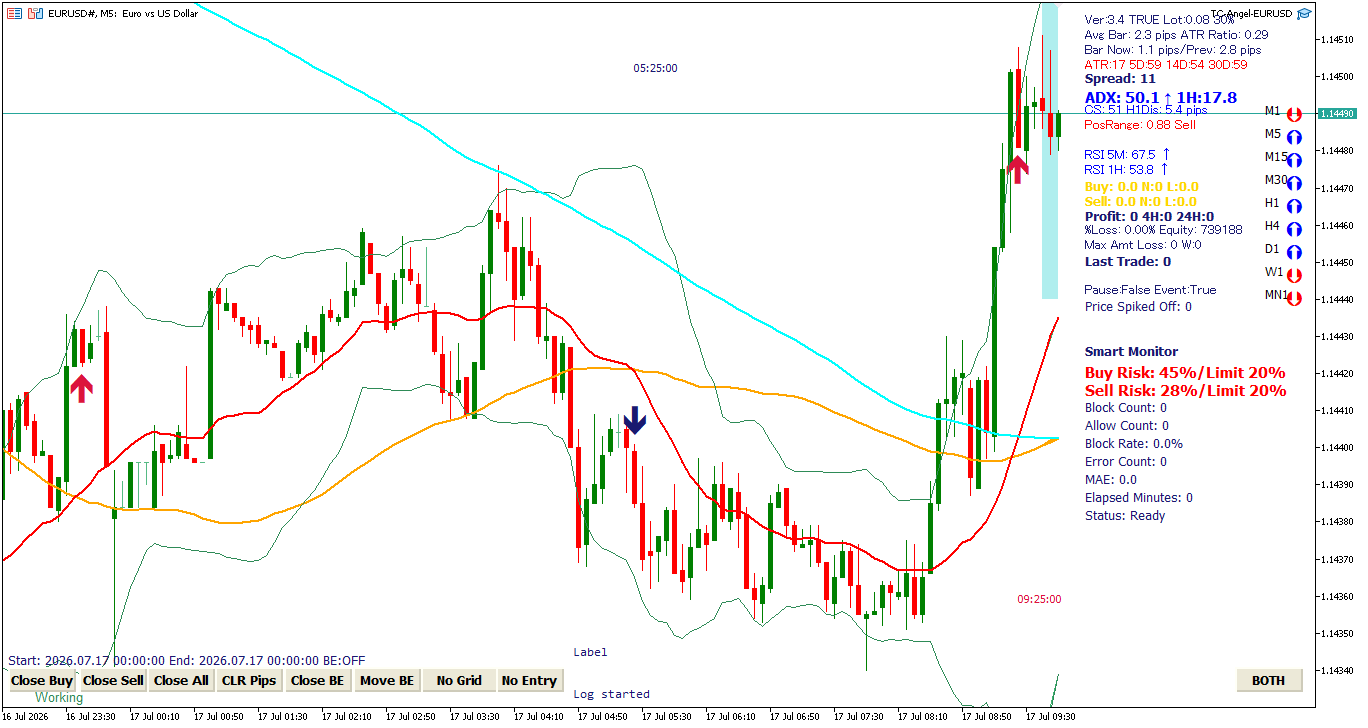Click the yellow Sell: 0.0 N:0 L:0.0 line
Image resolution: width=1368 pixels, height=728 pixels.
[1141, 202]
